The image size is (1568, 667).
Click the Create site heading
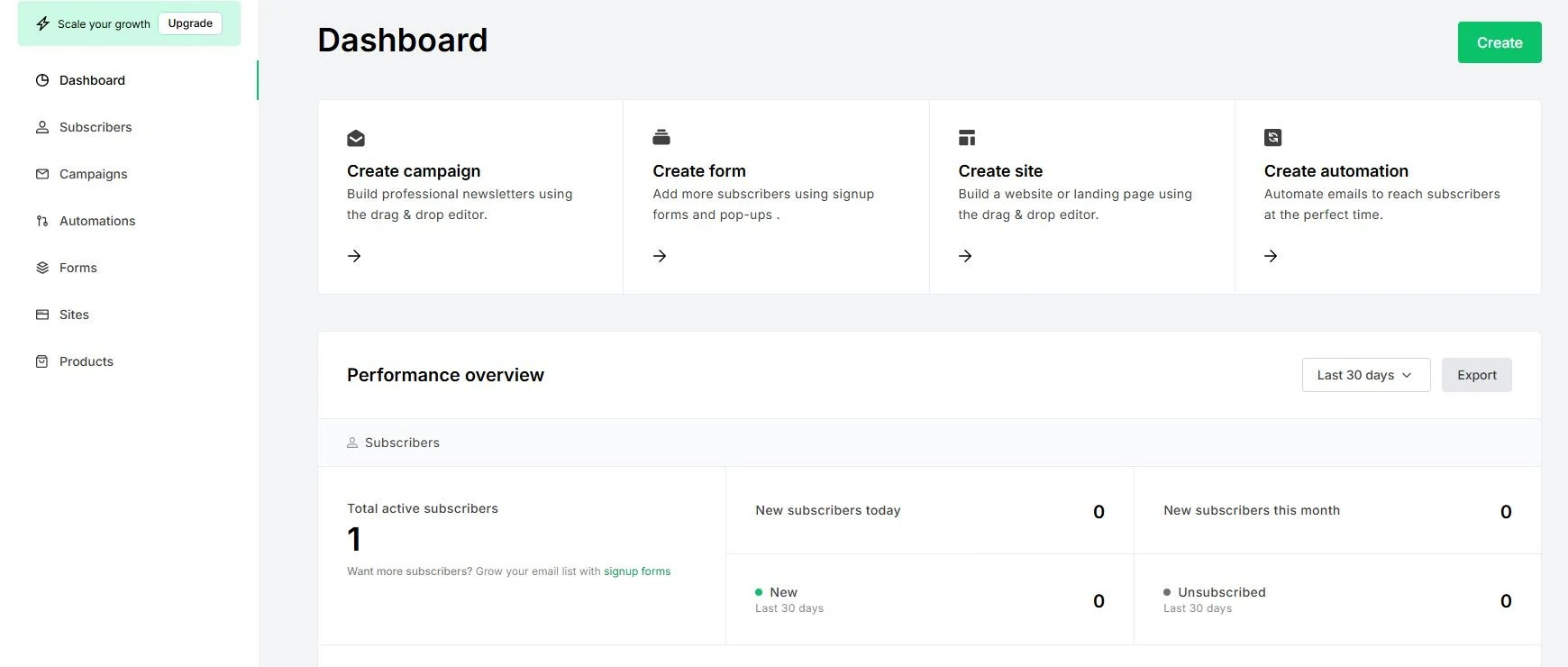click(1000, 171)
